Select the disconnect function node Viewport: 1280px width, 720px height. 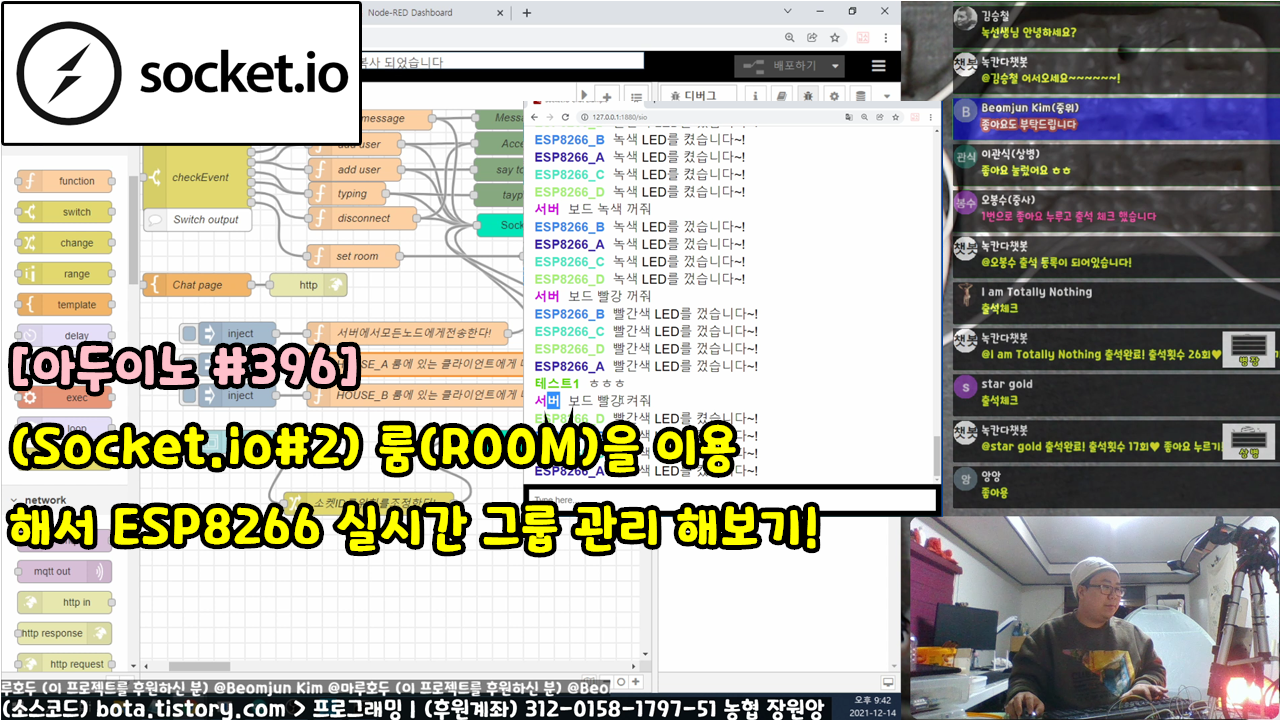363,218
